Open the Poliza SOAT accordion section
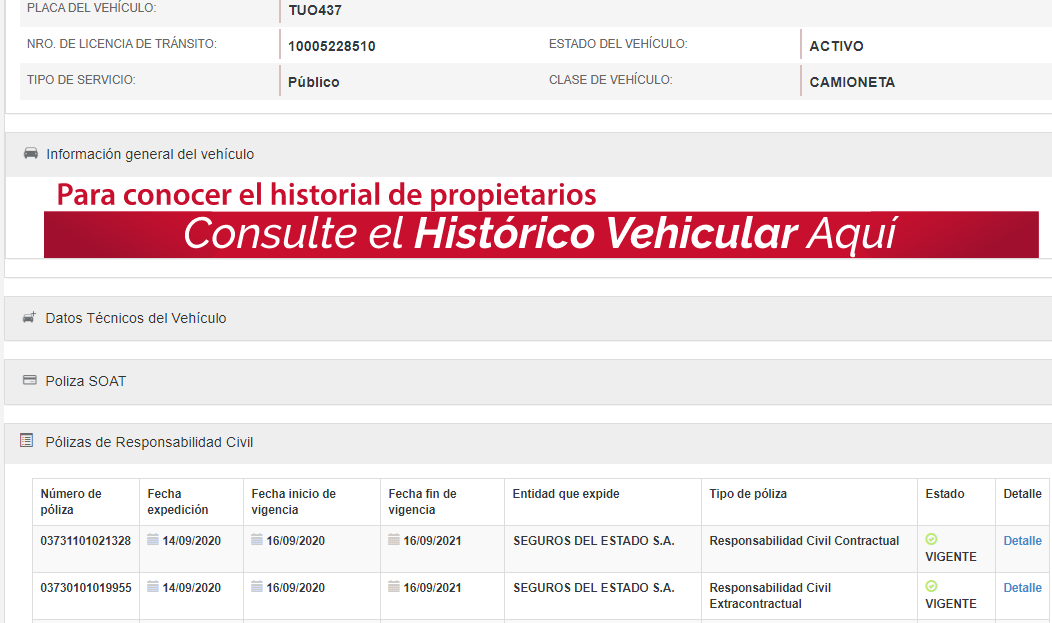This screenshot has height=623, width=1052. coord(86,381)
